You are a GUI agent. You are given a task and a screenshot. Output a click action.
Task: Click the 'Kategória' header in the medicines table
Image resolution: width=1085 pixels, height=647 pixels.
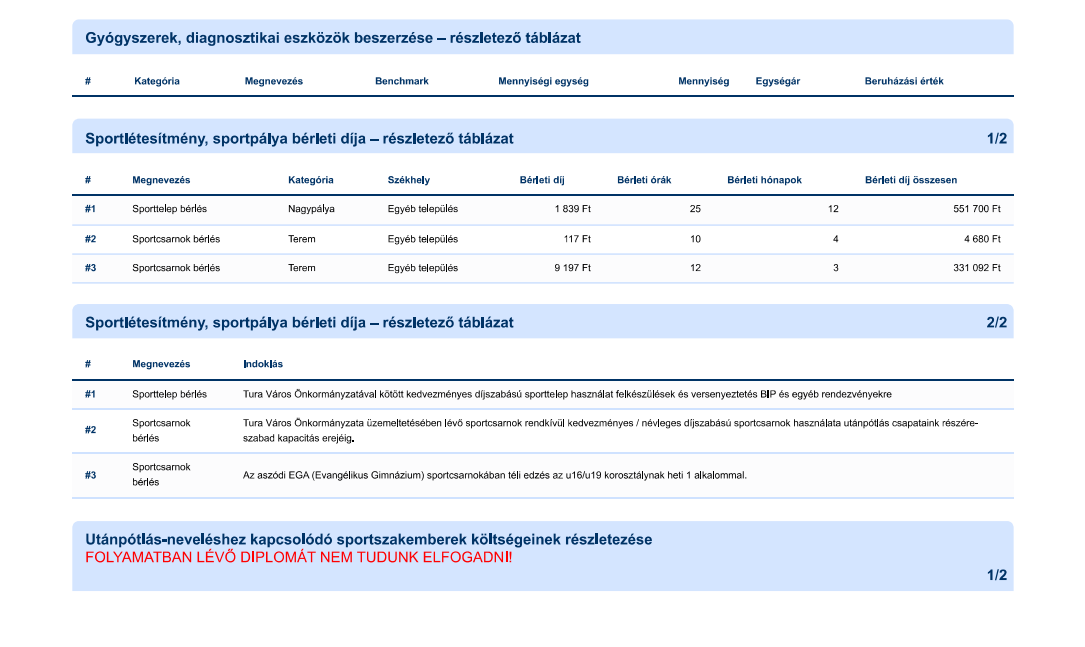click(x=156, y=81)
